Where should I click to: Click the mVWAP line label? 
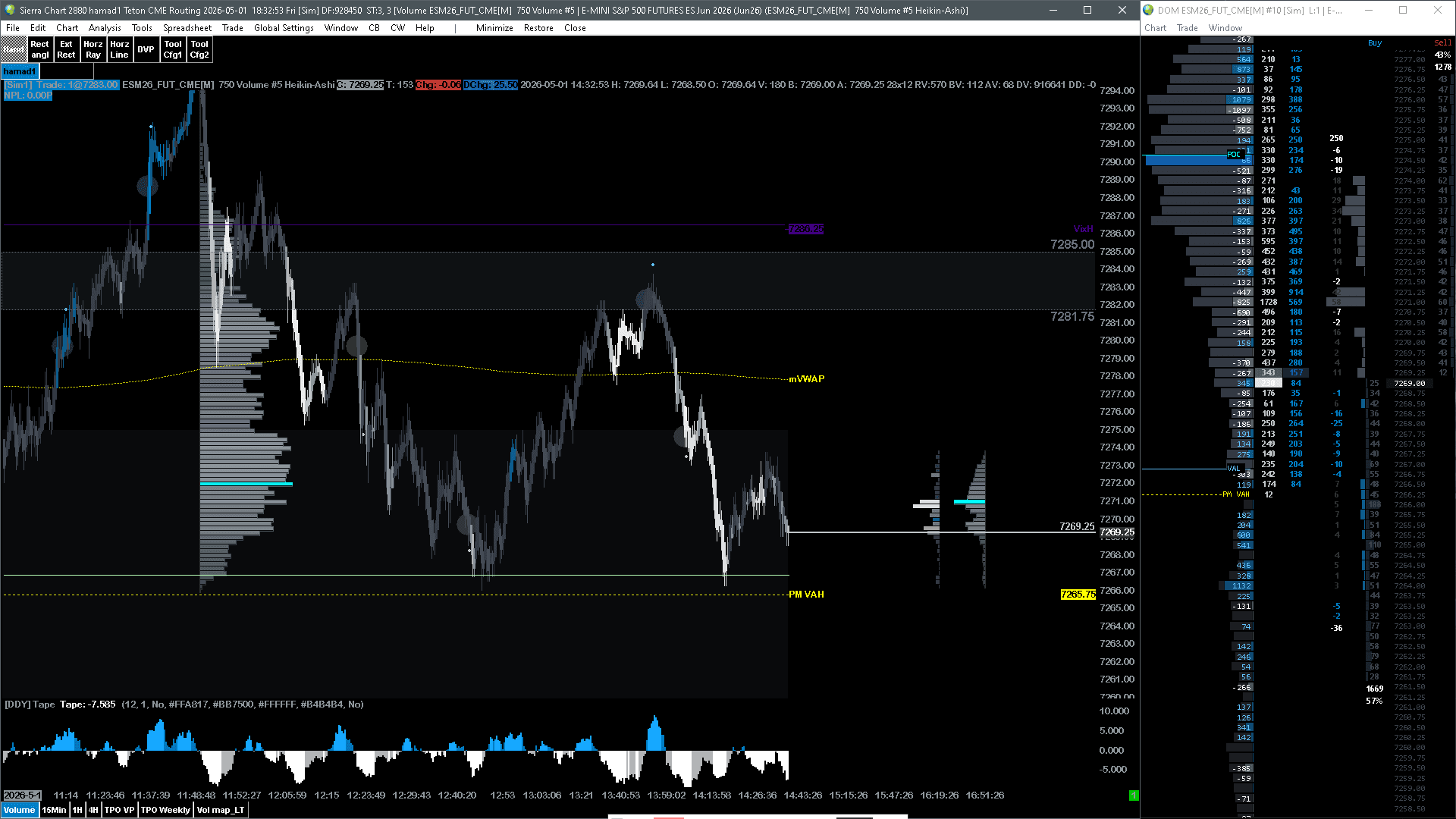click(807, 379)
